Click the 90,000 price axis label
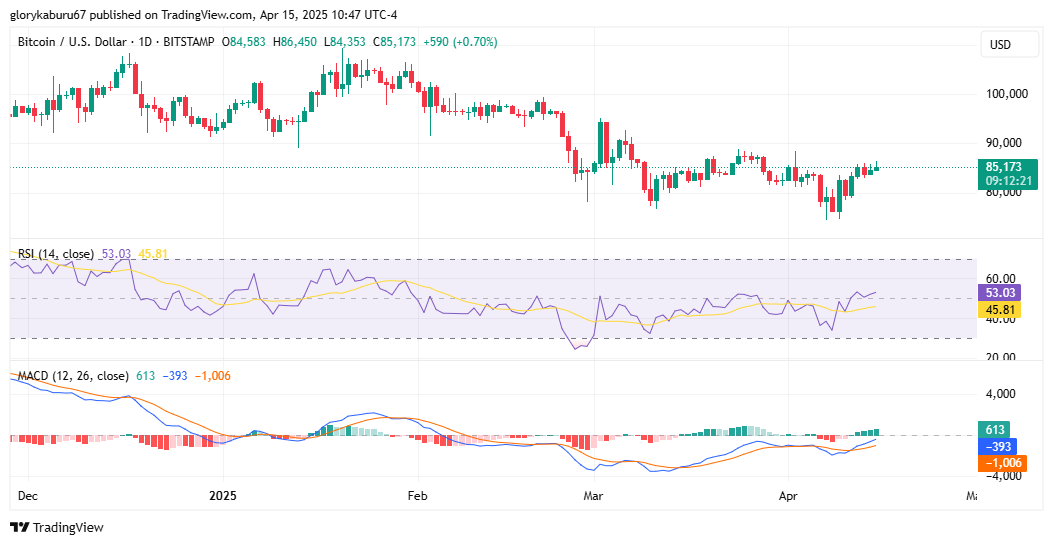 pyautogui.click(x=1003, y=142)
